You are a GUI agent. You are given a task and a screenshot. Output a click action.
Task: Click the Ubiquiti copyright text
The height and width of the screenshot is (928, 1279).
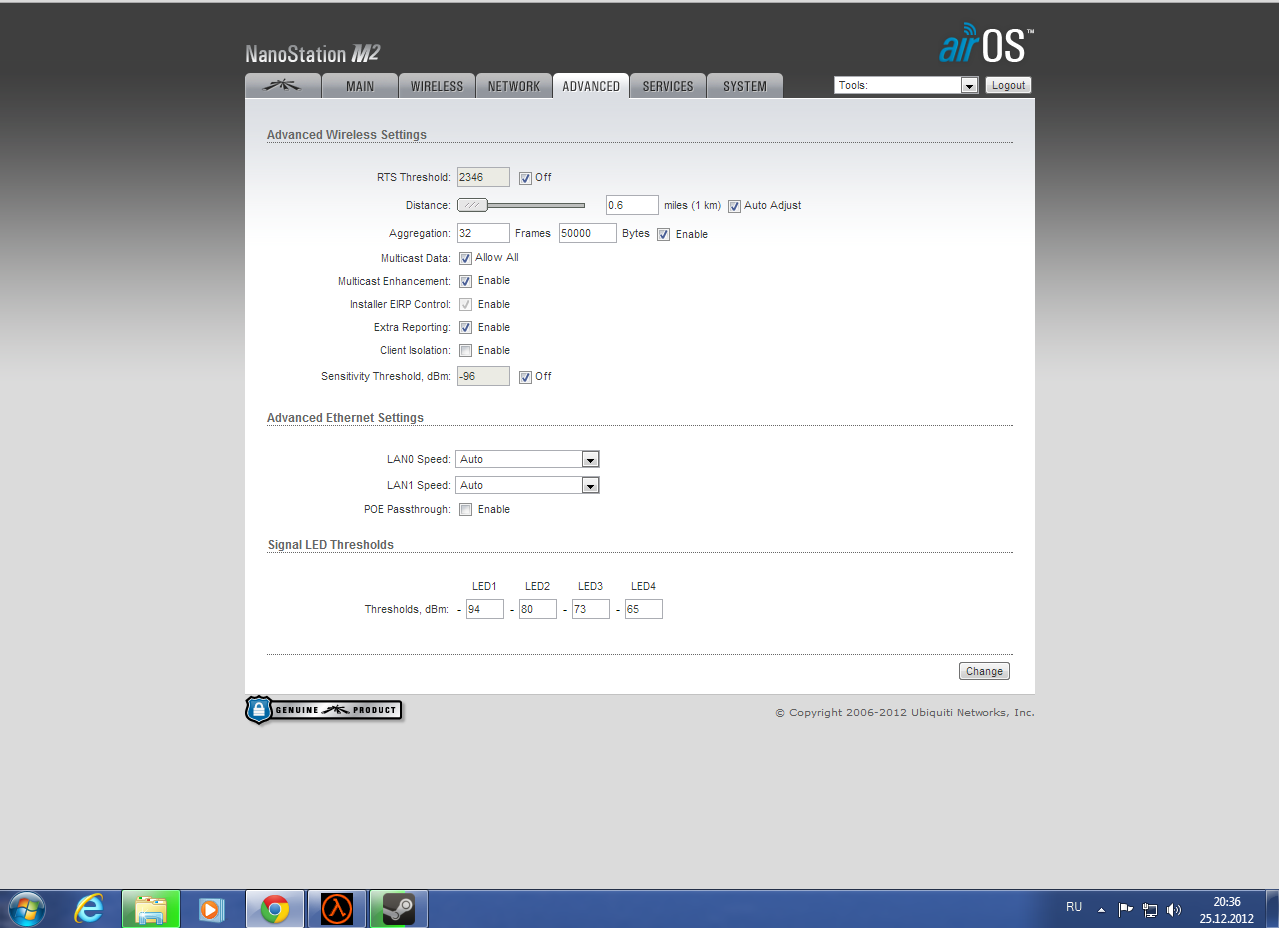pyautogui.click(x=905, y=713)
